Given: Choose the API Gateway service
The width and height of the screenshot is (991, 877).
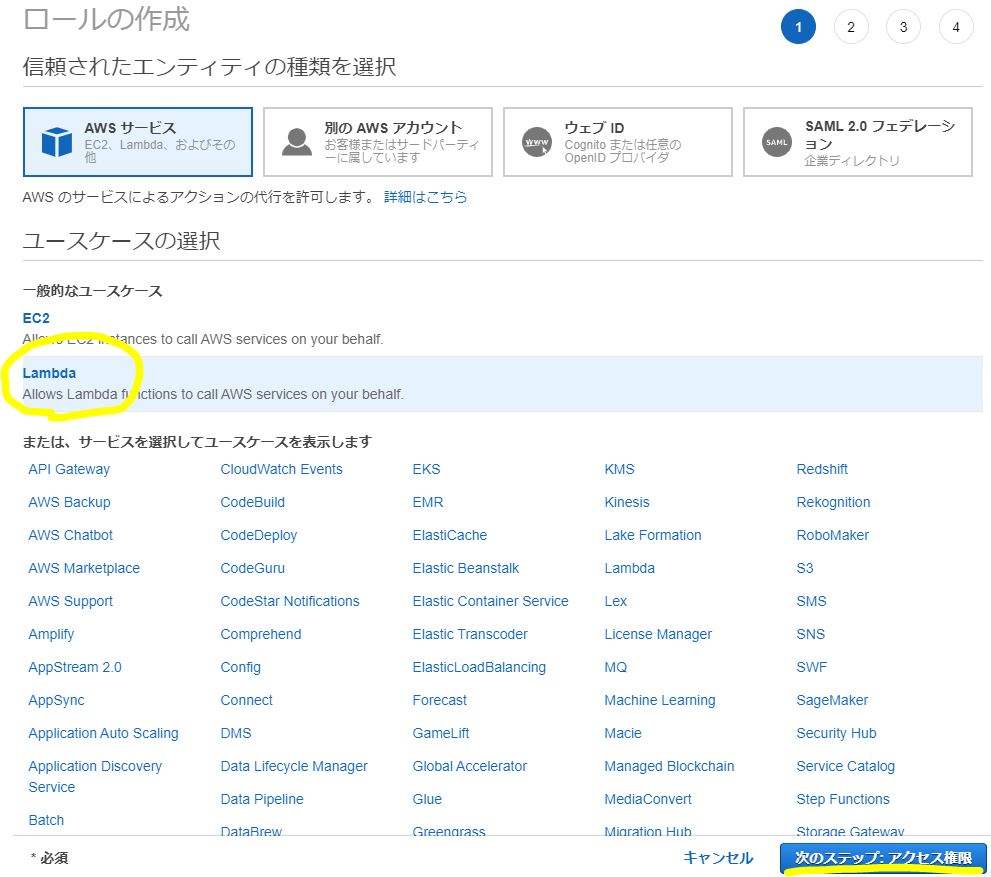Looking at the screenshot, I should [x=69, y=469].
